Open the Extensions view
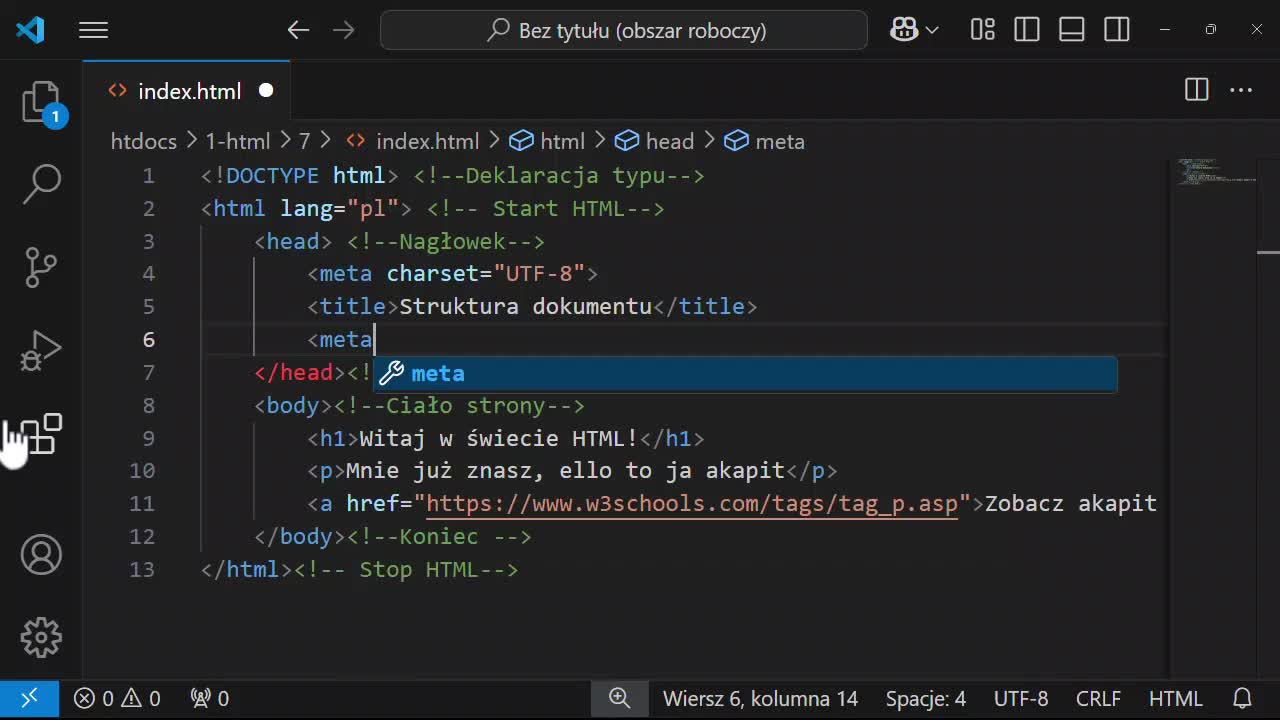This screenshot has height=720, width=1280. (x=41, y=433)
